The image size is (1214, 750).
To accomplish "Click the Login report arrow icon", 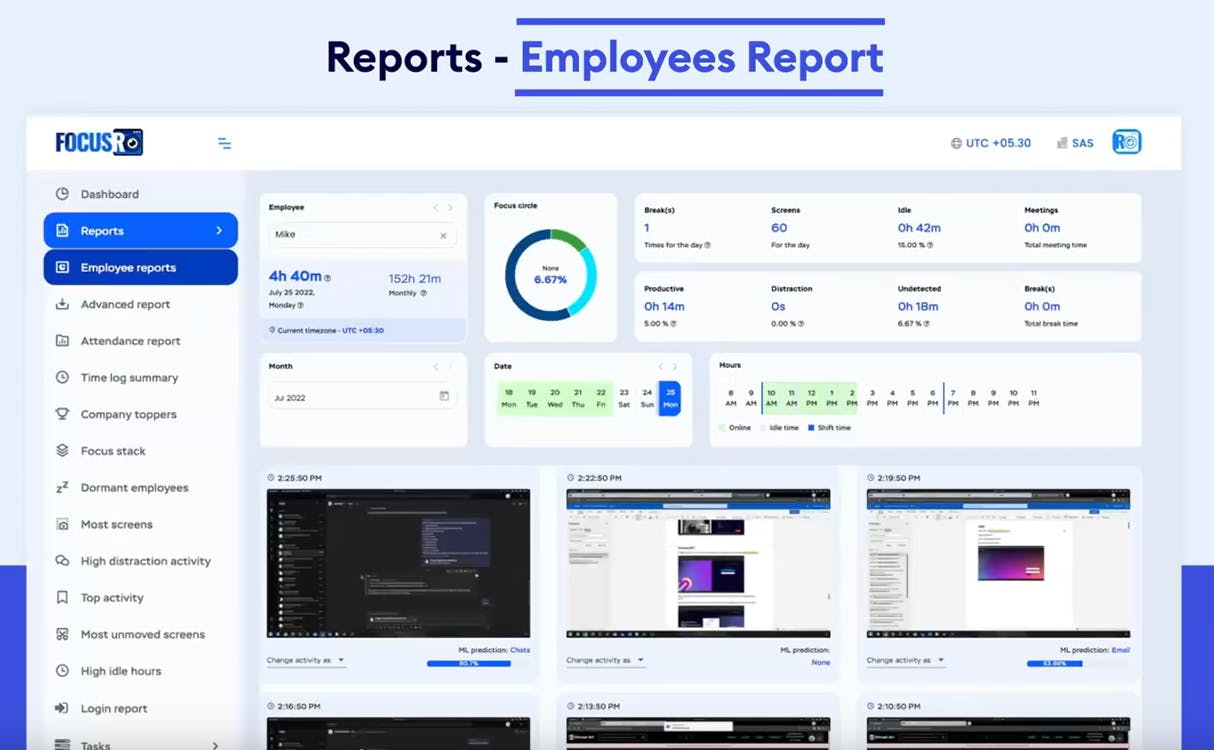I will point(62,708).
